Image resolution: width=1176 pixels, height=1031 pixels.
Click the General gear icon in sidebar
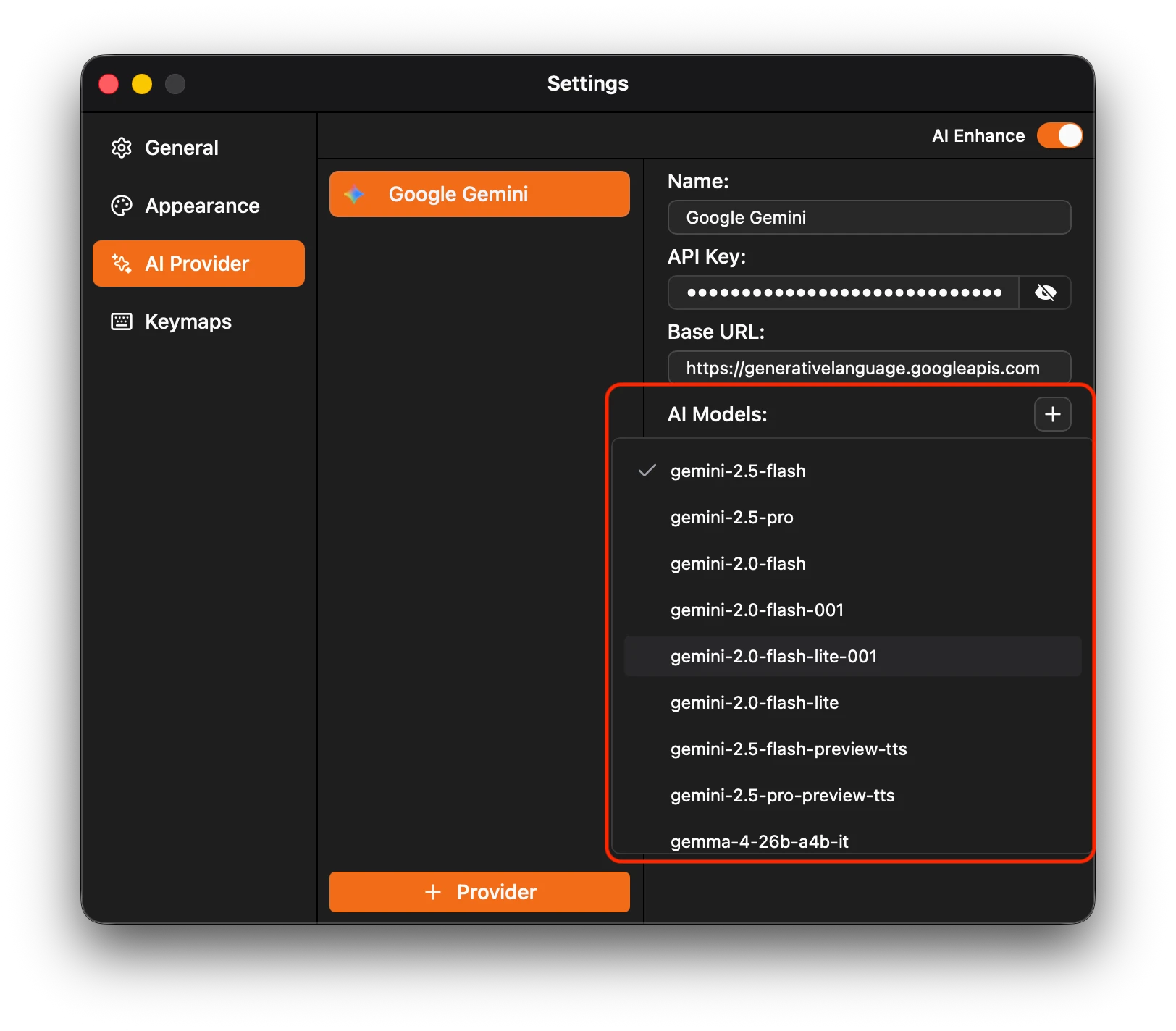coord(122,148)
